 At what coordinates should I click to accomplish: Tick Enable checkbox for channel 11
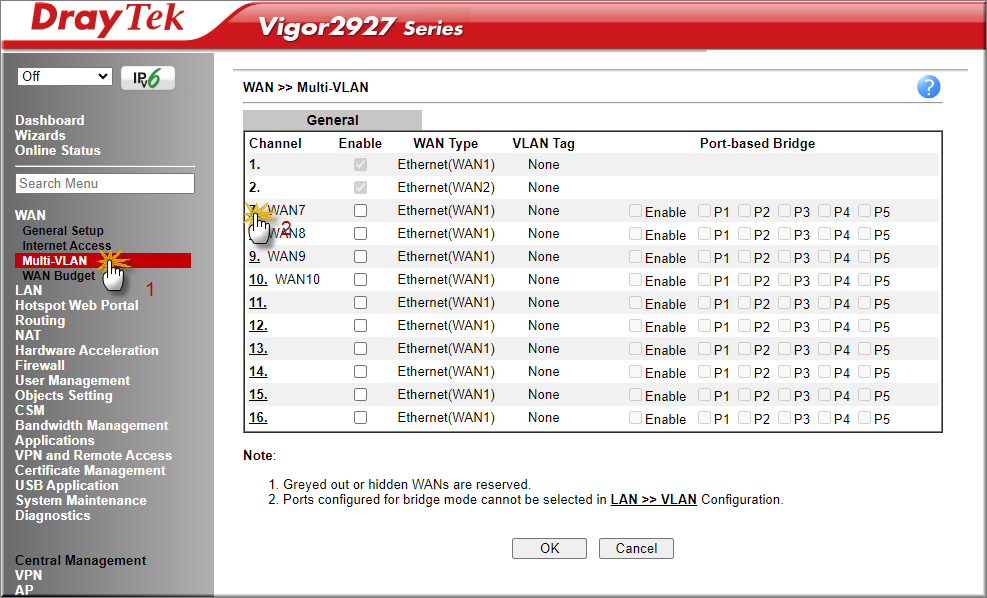pyautogui.click(x=360, y=303)
